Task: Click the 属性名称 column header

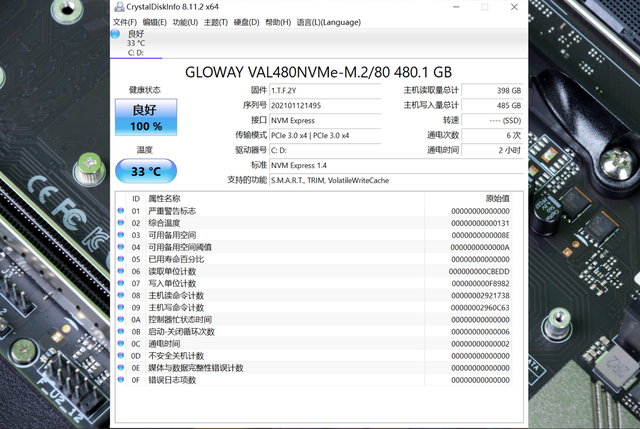Action: tap(285, 199)
